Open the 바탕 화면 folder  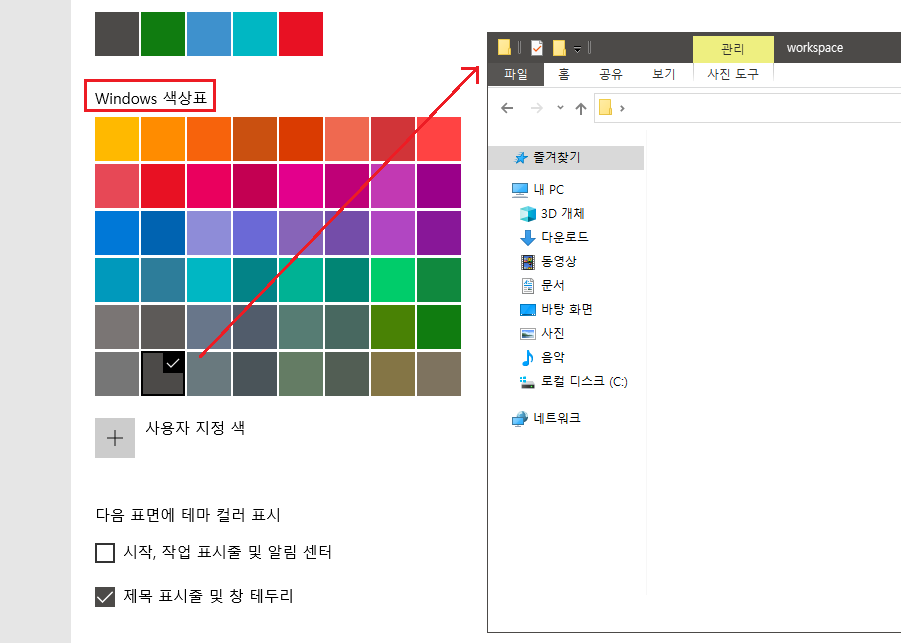[567, 309]
